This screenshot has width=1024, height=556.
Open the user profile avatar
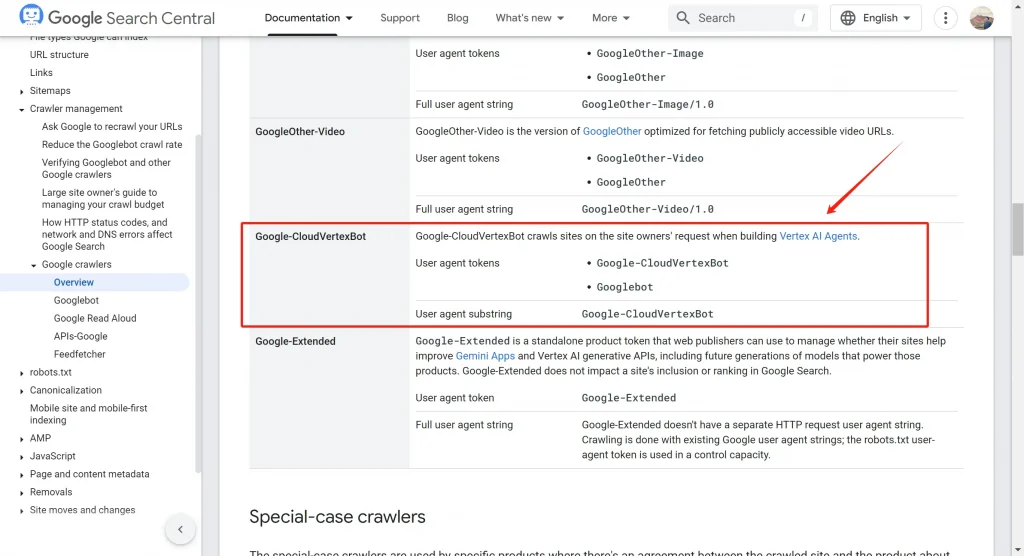click(x=981, y=18)
